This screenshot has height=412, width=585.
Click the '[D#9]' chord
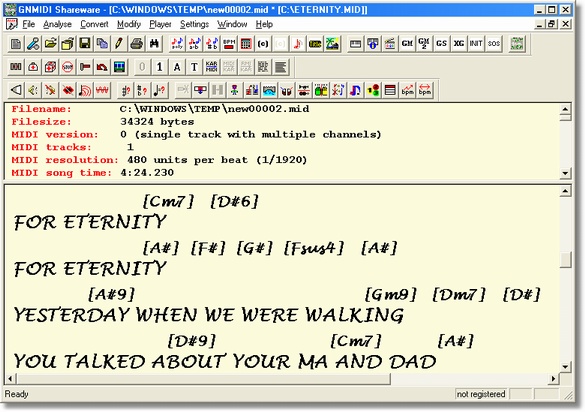[x=191, y=341]
